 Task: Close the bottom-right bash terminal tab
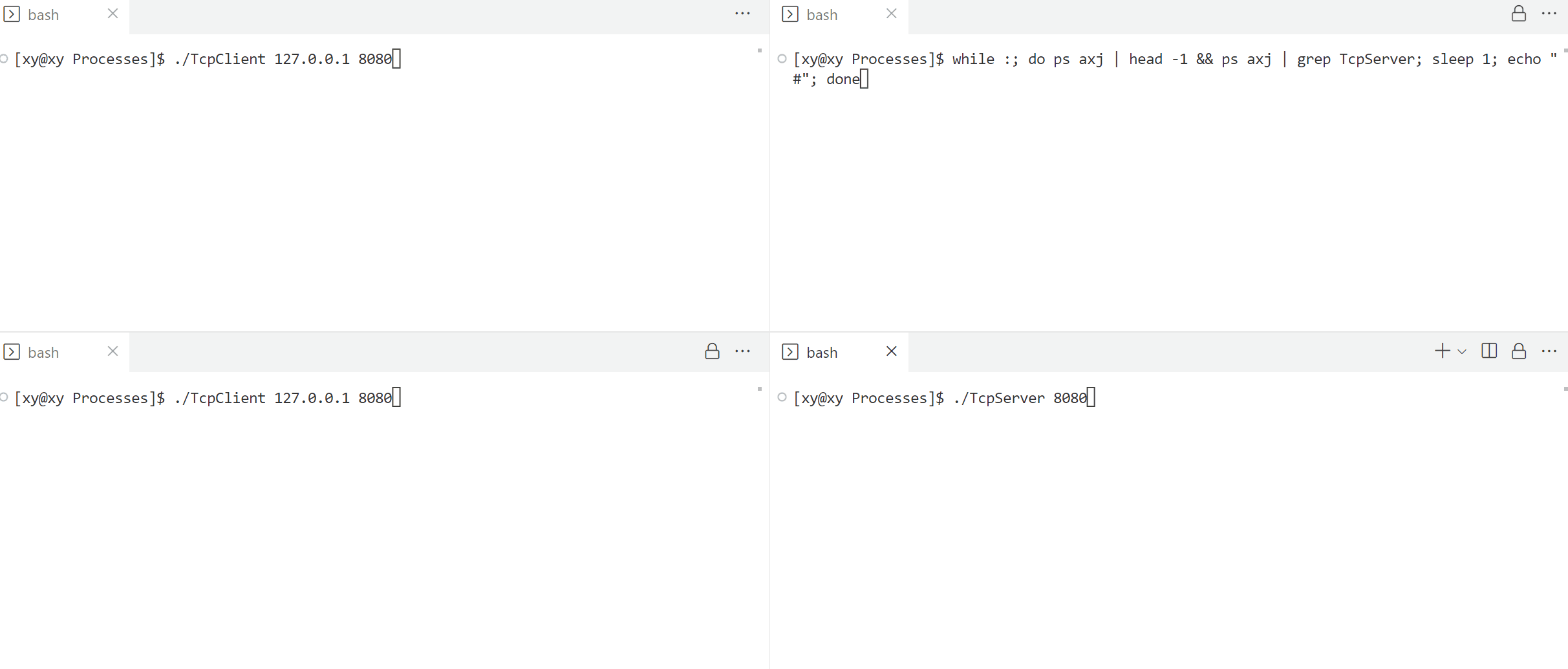[891, 351]
